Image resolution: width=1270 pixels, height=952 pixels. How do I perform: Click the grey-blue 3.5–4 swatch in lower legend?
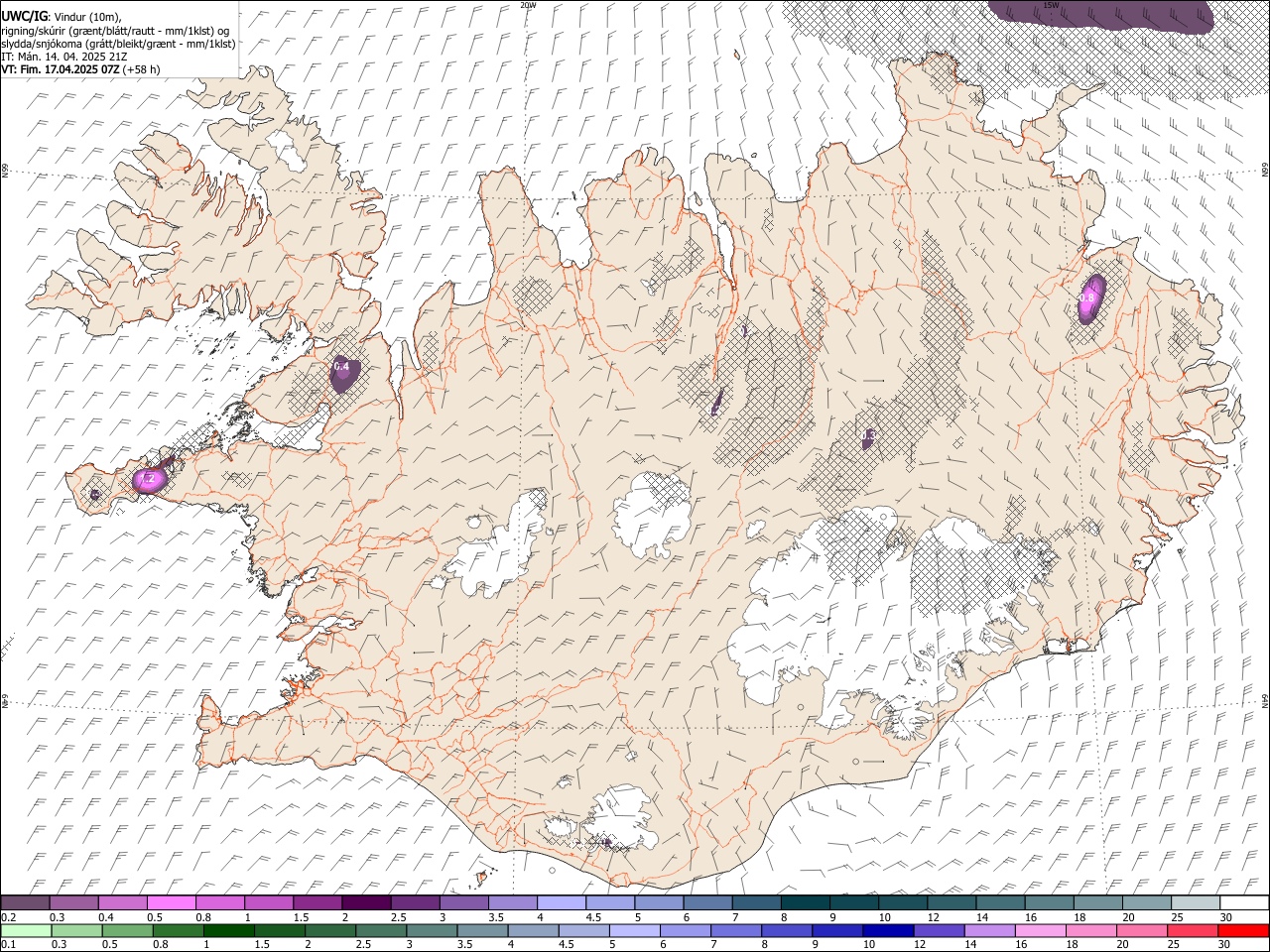pyautogui.click(x=481, y=930)
